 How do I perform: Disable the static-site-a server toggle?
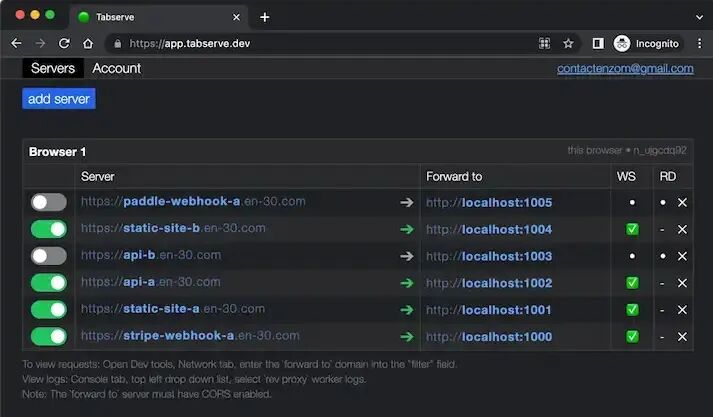(49, 310)
